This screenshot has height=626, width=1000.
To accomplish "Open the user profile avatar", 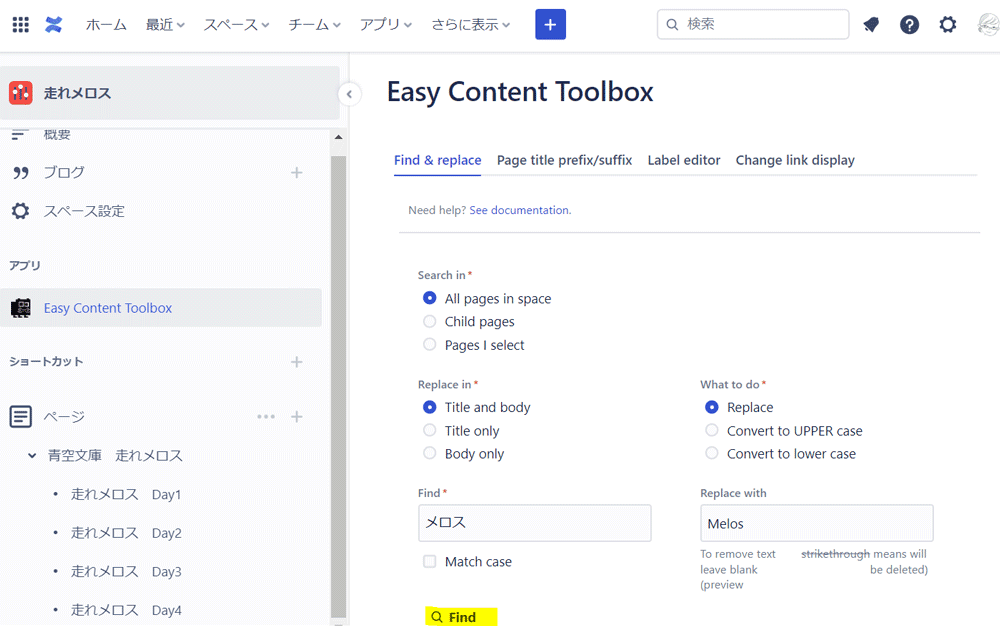I will coord(989,25).
